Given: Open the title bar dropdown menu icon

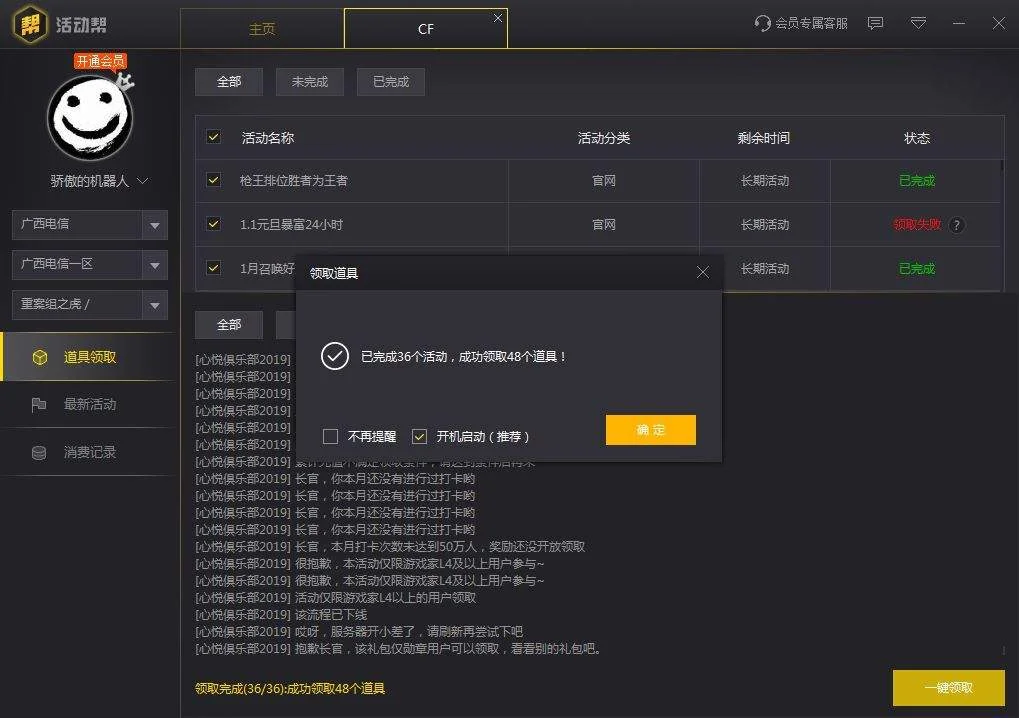Looking at the screenshot, I should (x=918, y=23).
